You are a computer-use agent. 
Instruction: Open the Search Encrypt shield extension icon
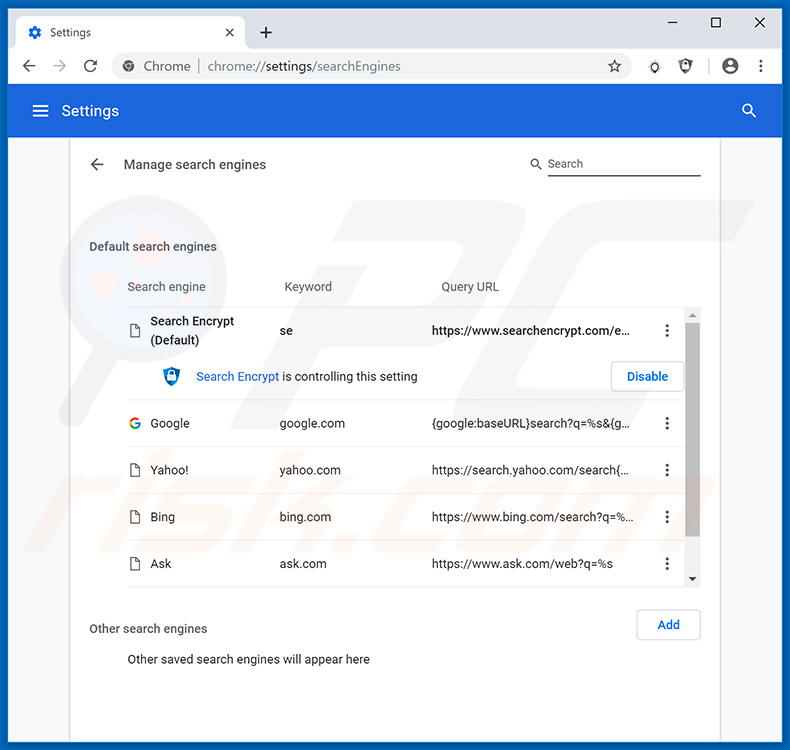[x=685, y=66]
